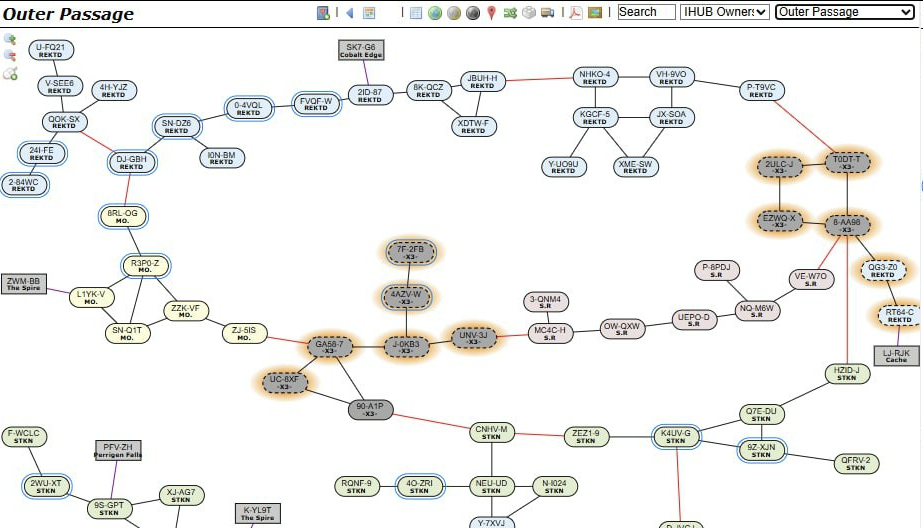Select system node U-FQ21
923x528 pixels.
click(51, 50)
